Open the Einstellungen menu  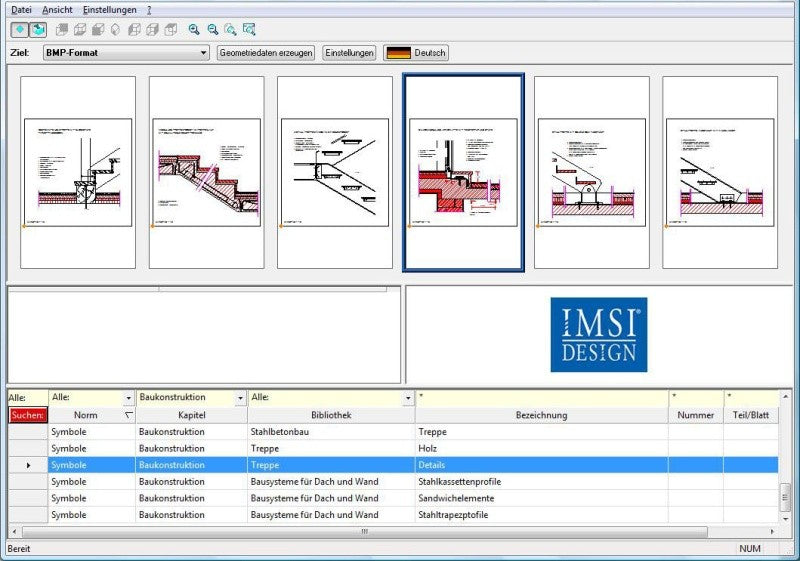tap(110, 10)
